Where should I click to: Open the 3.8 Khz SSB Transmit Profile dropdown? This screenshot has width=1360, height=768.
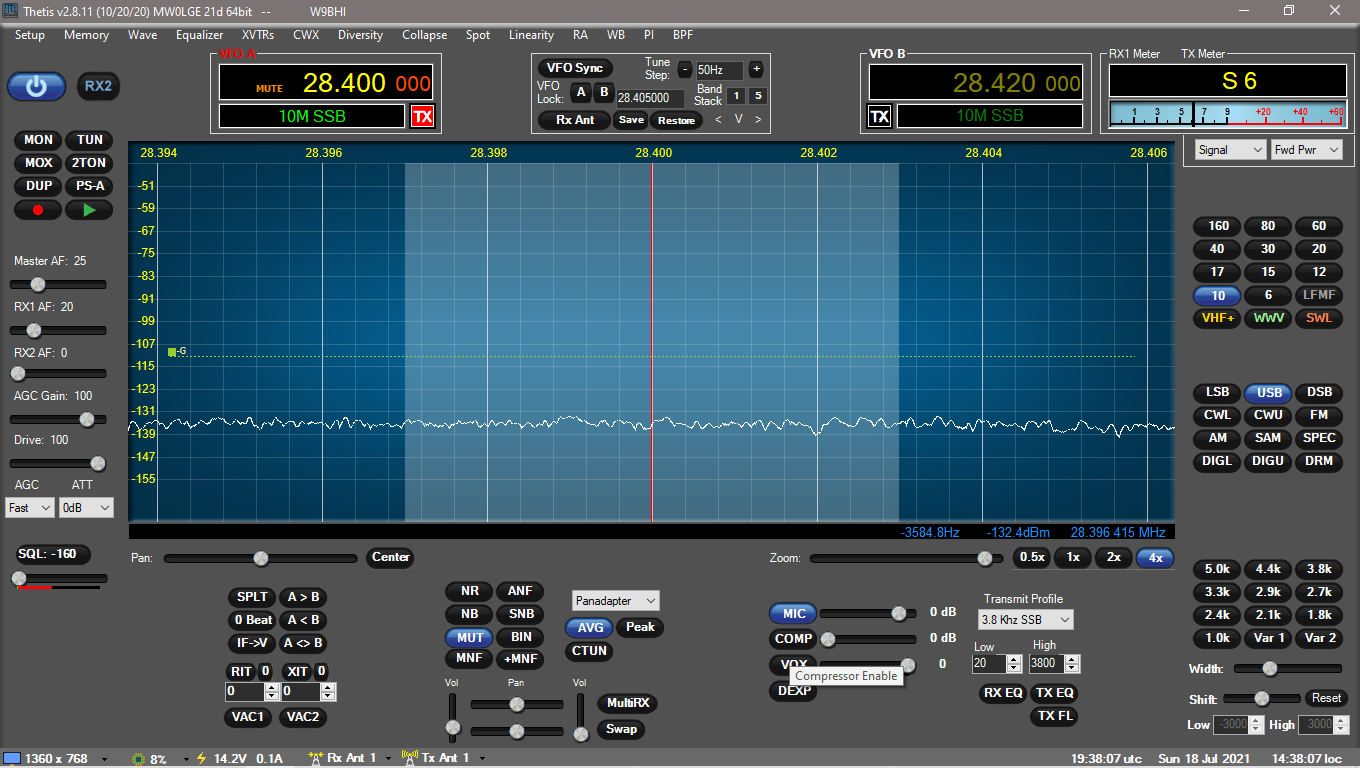1024,619
